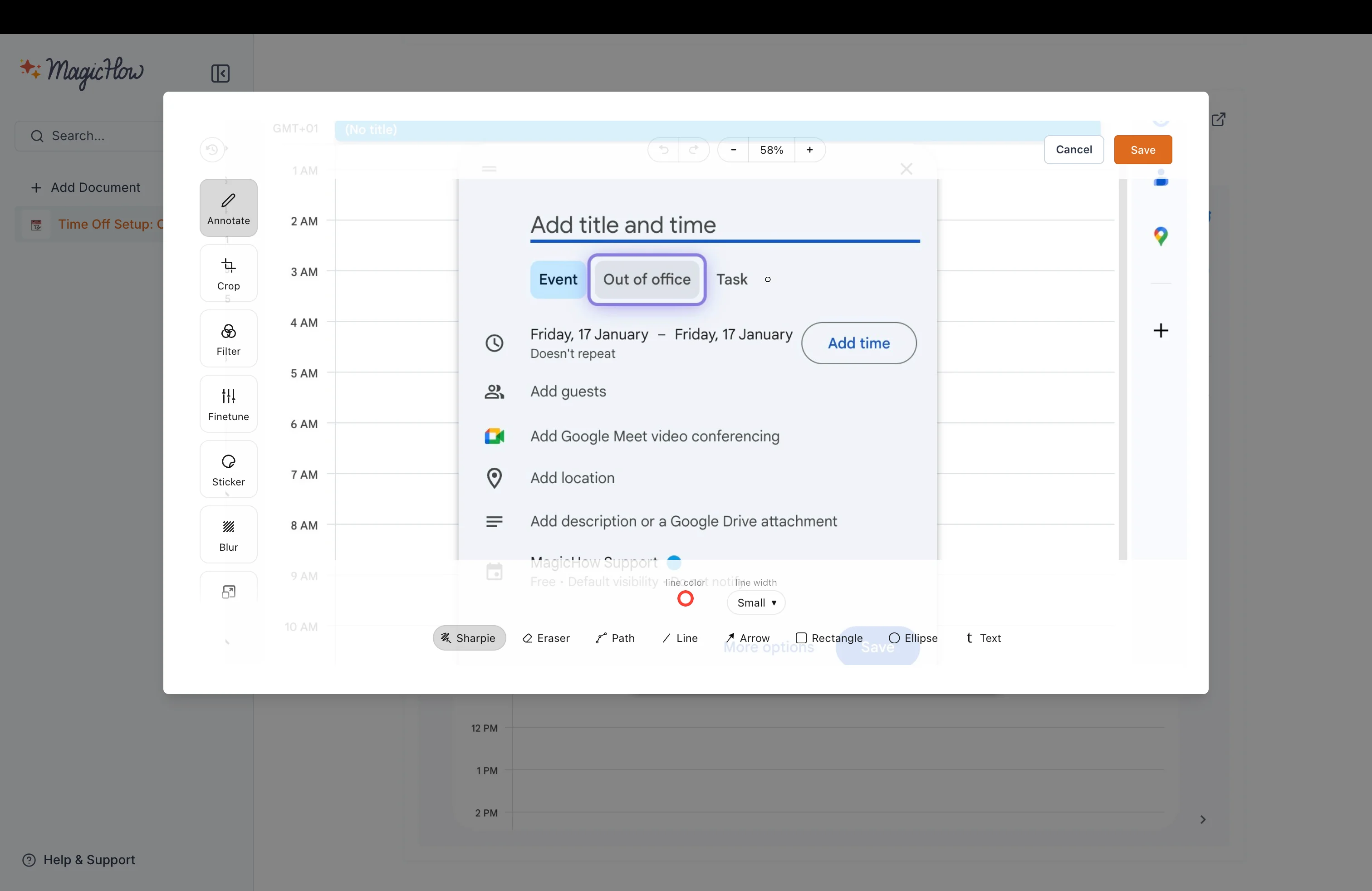Screen dimensions: 1372x891
Task: Open the line width Small dropdown
Action: point(756,602)
